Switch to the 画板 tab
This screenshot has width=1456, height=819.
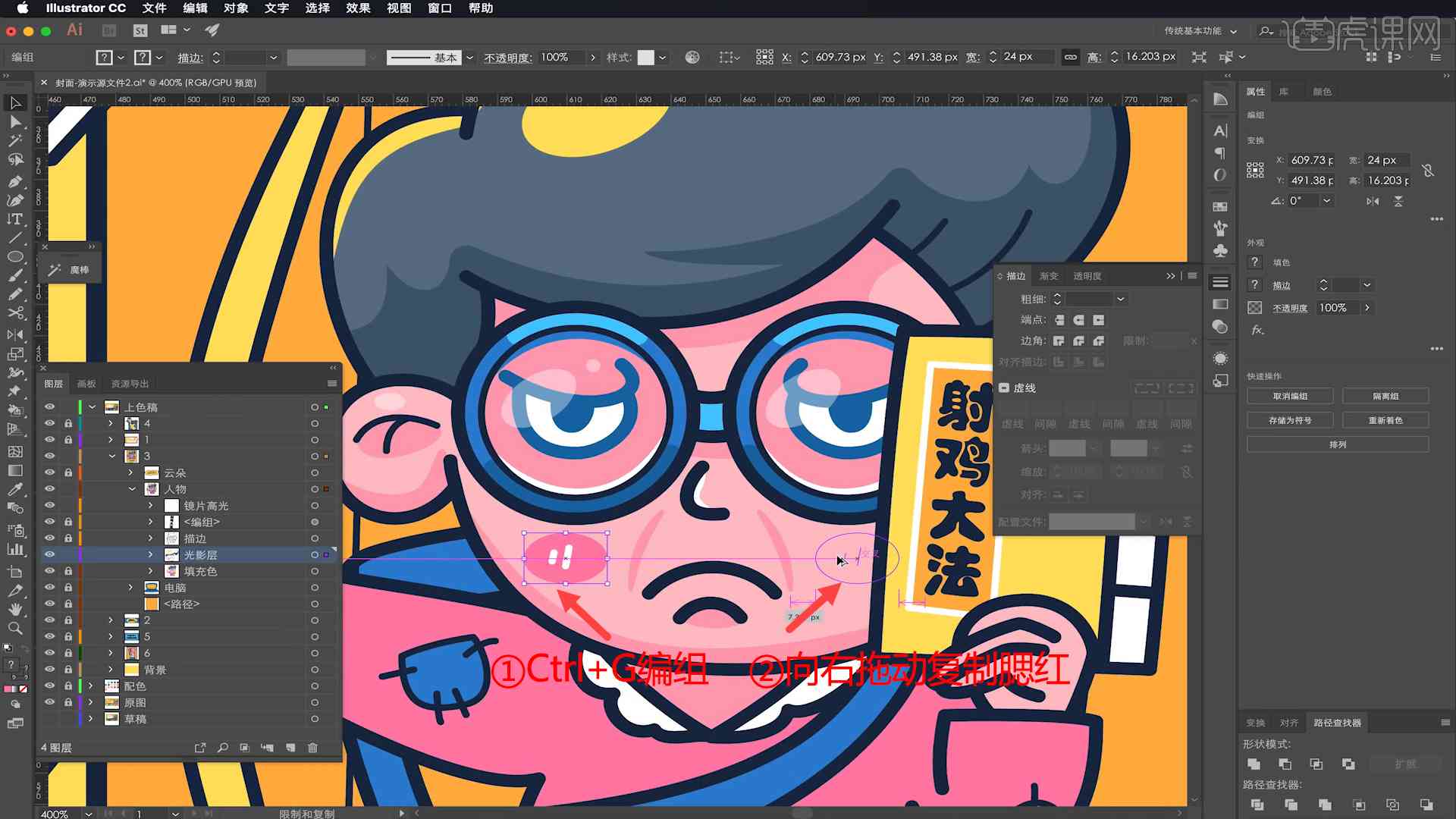(86, 384)
